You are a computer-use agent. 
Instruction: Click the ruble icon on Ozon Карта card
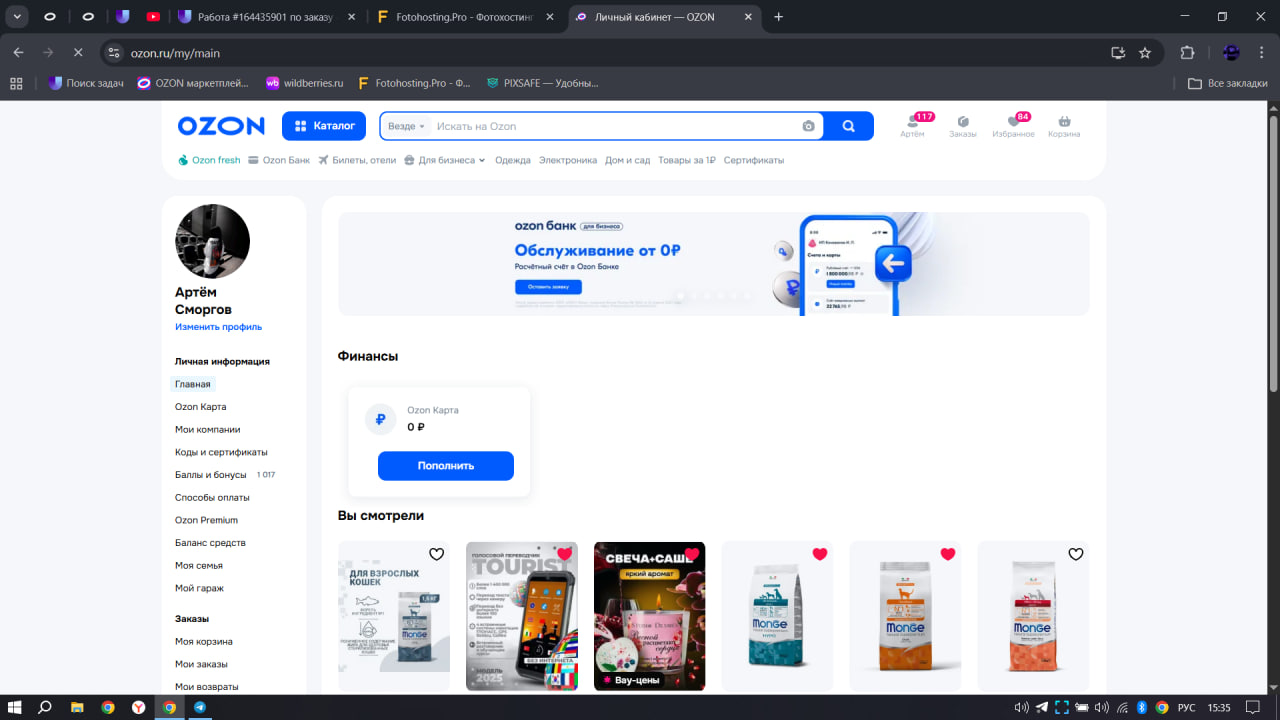[380, 420]
